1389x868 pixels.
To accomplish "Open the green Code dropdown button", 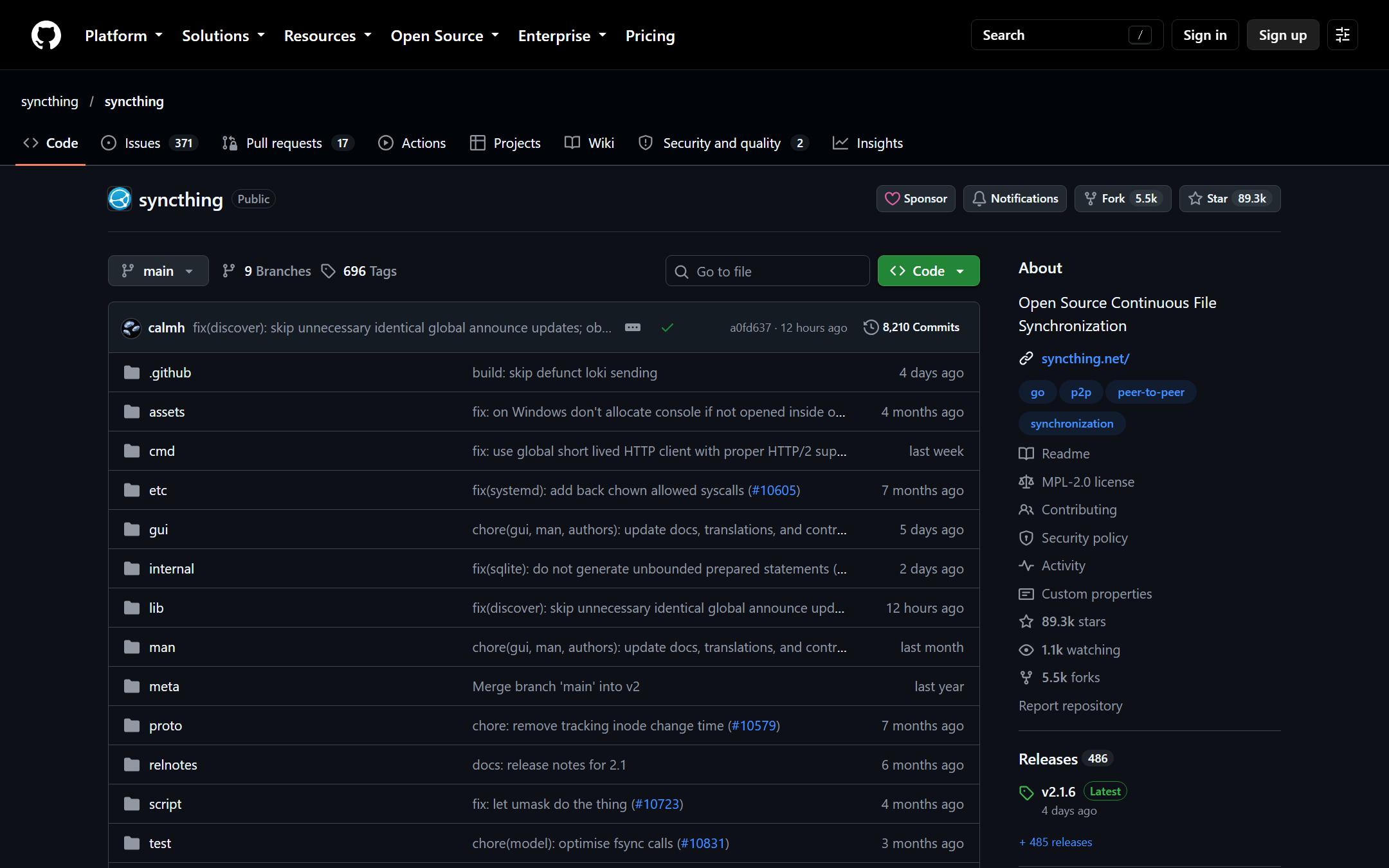I will [929, 271].
